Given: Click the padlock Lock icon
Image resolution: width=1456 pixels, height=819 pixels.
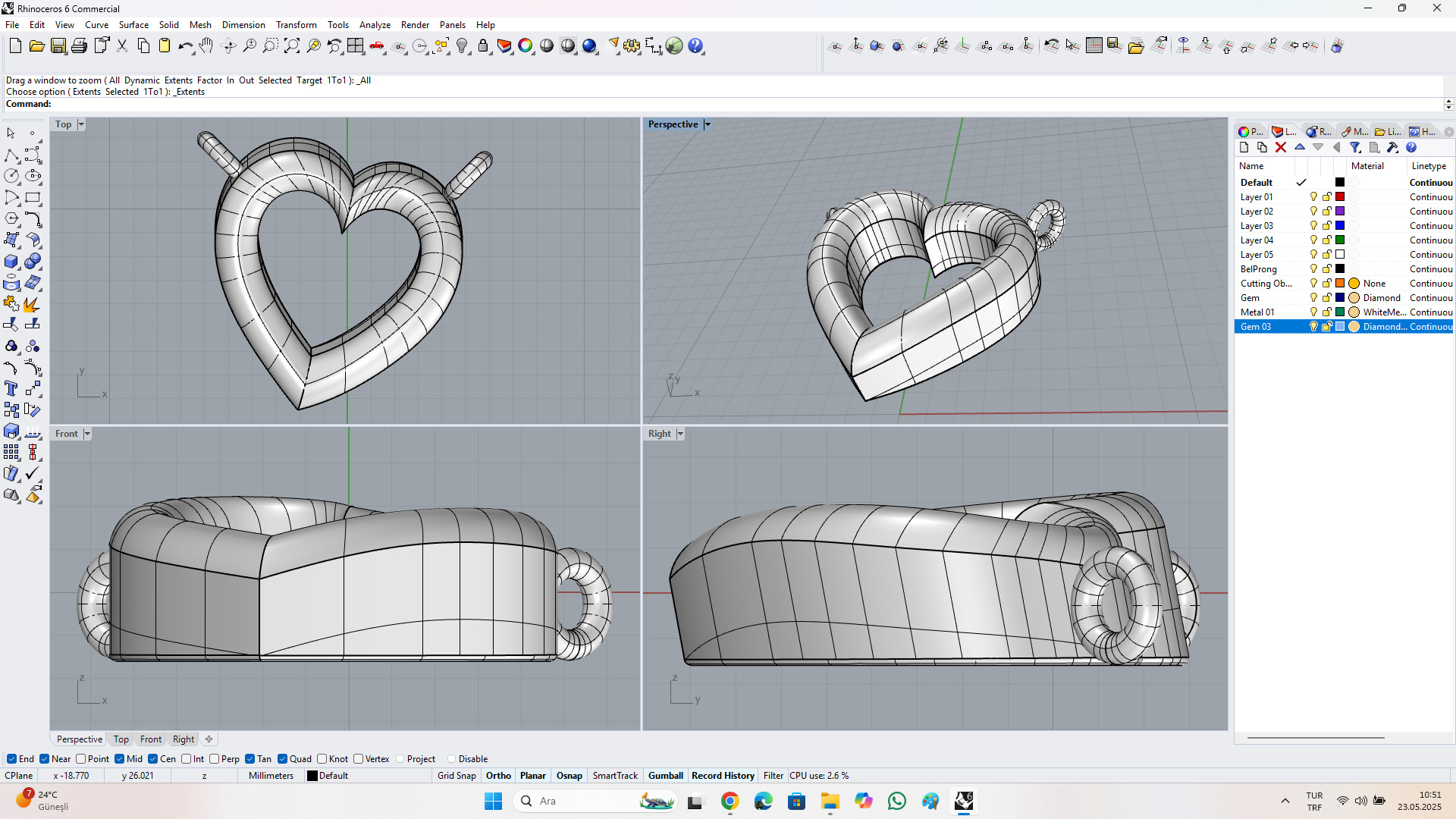Looking at the screenshot, I should coord(483,46).
